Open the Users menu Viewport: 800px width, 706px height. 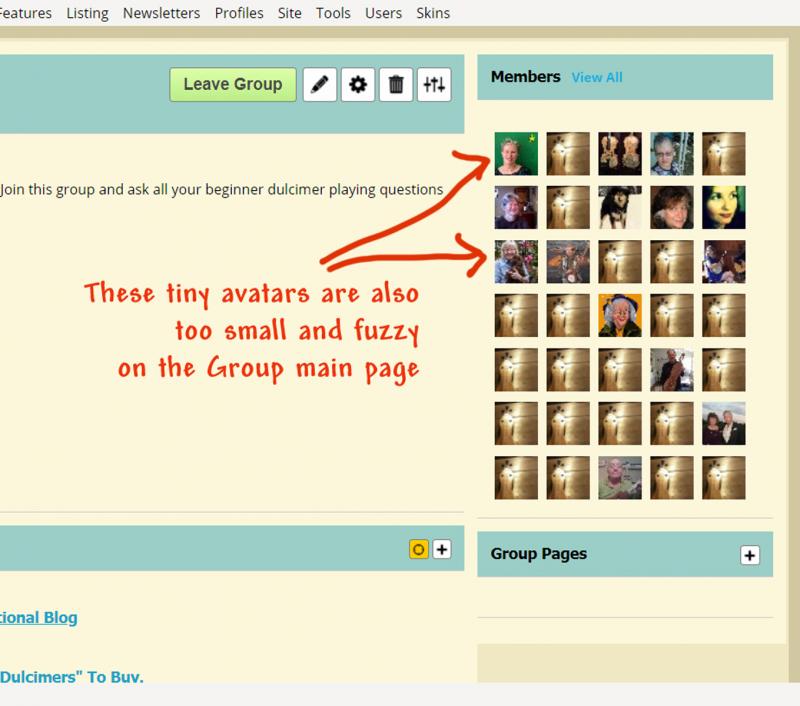(383, 13)
